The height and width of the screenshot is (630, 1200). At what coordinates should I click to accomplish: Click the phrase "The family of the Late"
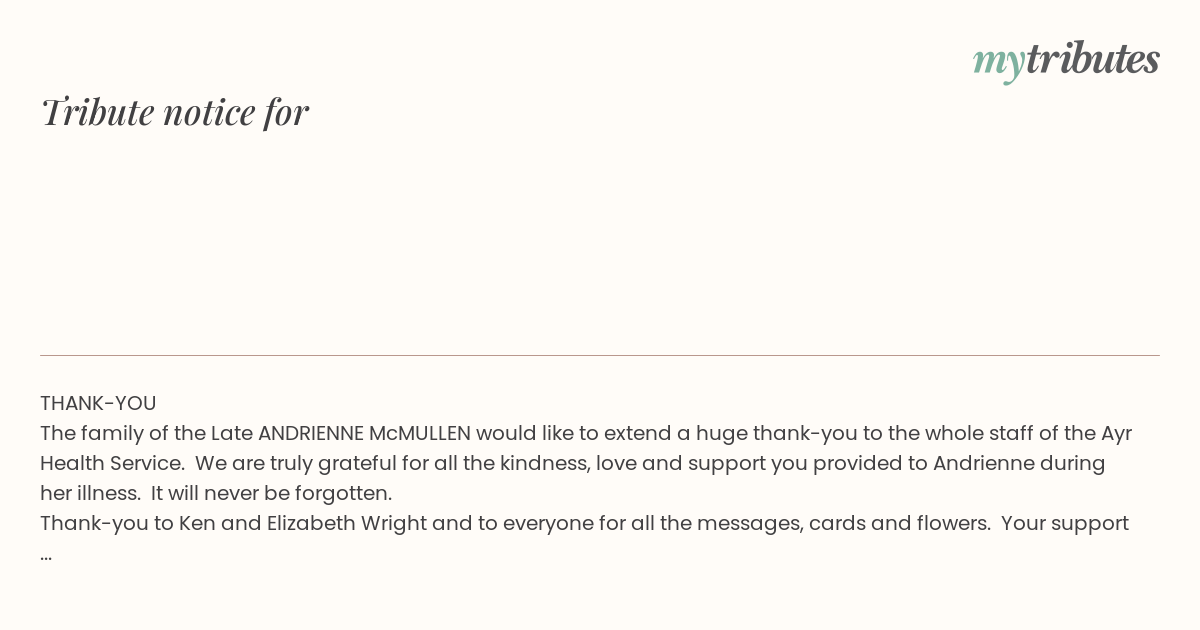click(146, 433)
